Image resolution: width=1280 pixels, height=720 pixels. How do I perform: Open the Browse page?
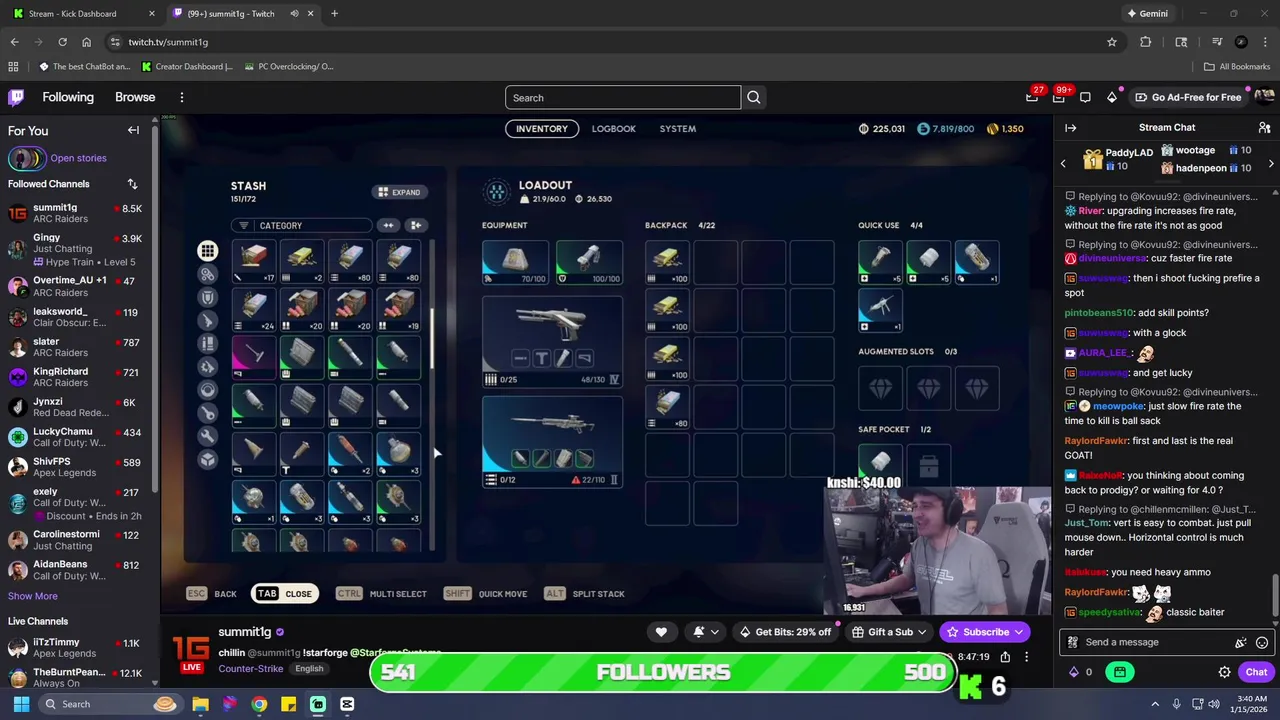pos(135,97)
